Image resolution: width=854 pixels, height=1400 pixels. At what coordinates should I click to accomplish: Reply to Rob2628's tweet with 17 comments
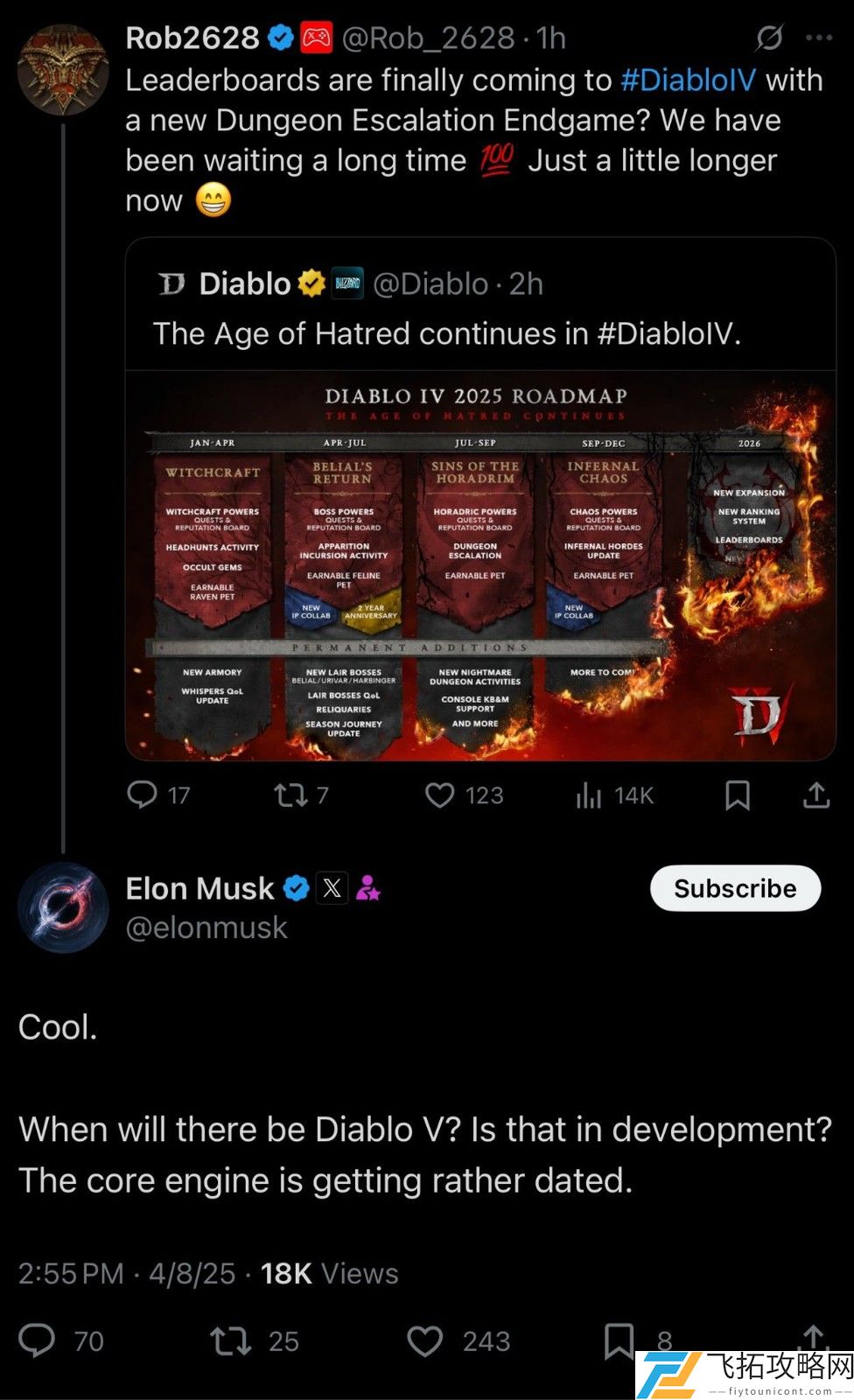tap(158, 795)
